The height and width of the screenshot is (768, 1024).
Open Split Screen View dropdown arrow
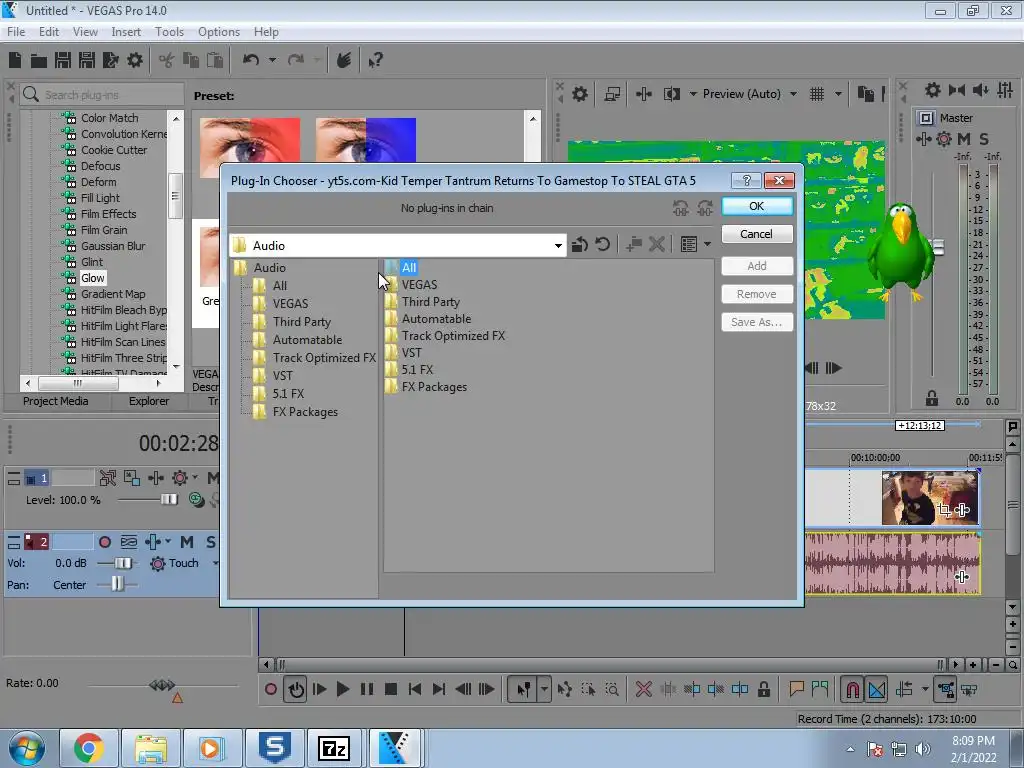693,94
